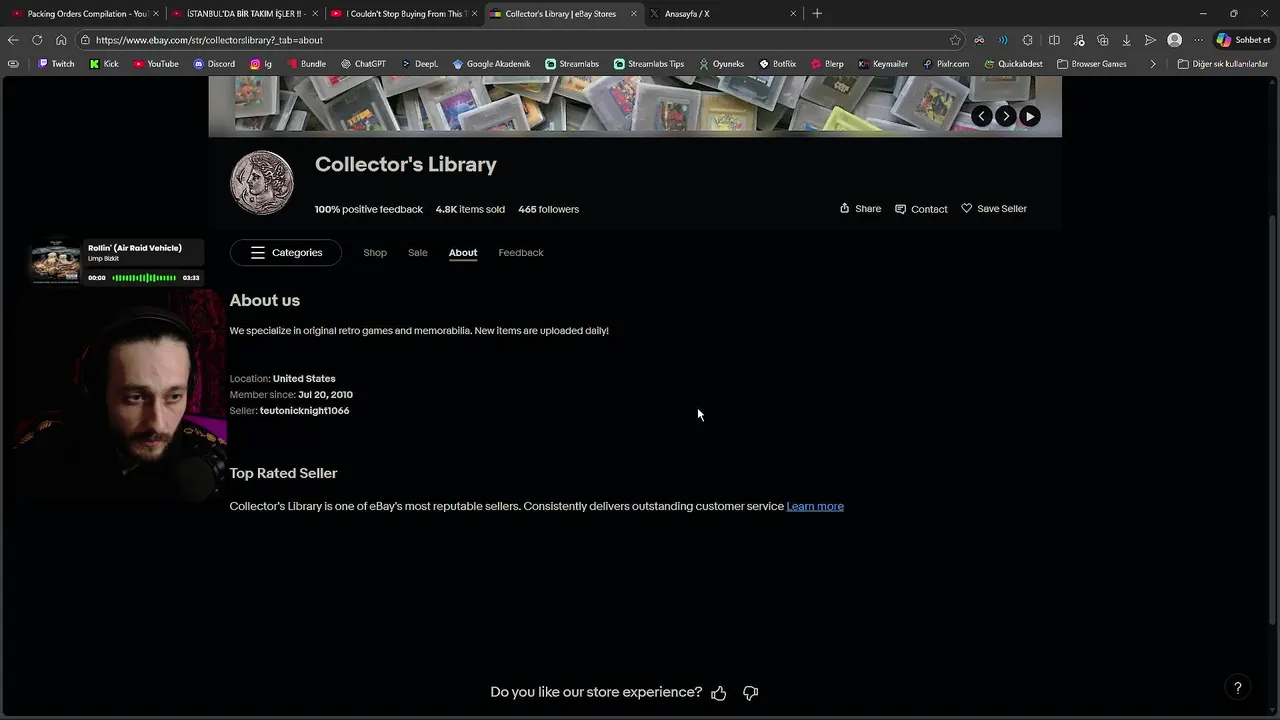1280x720 pixels.
Task: Open the Twitch bookmark
Action: click(55, 64)
